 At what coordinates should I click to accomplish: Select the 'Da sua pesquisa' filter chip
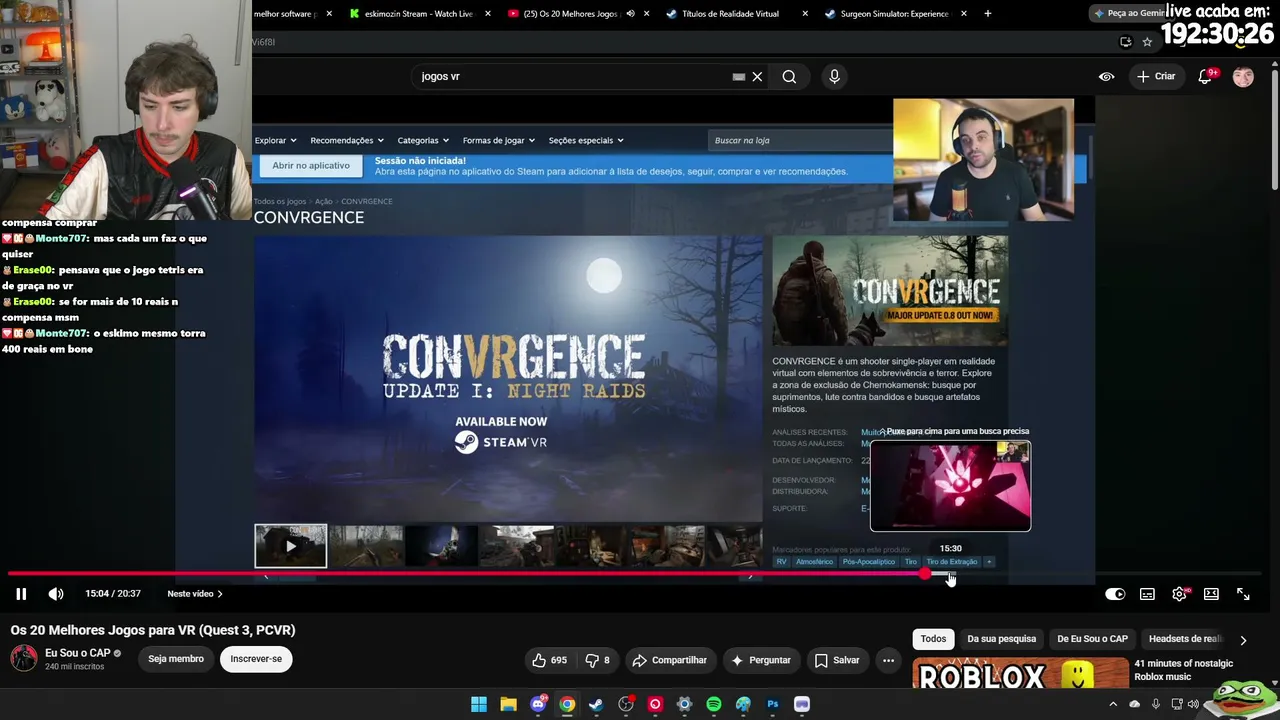tap(1001, 639)
